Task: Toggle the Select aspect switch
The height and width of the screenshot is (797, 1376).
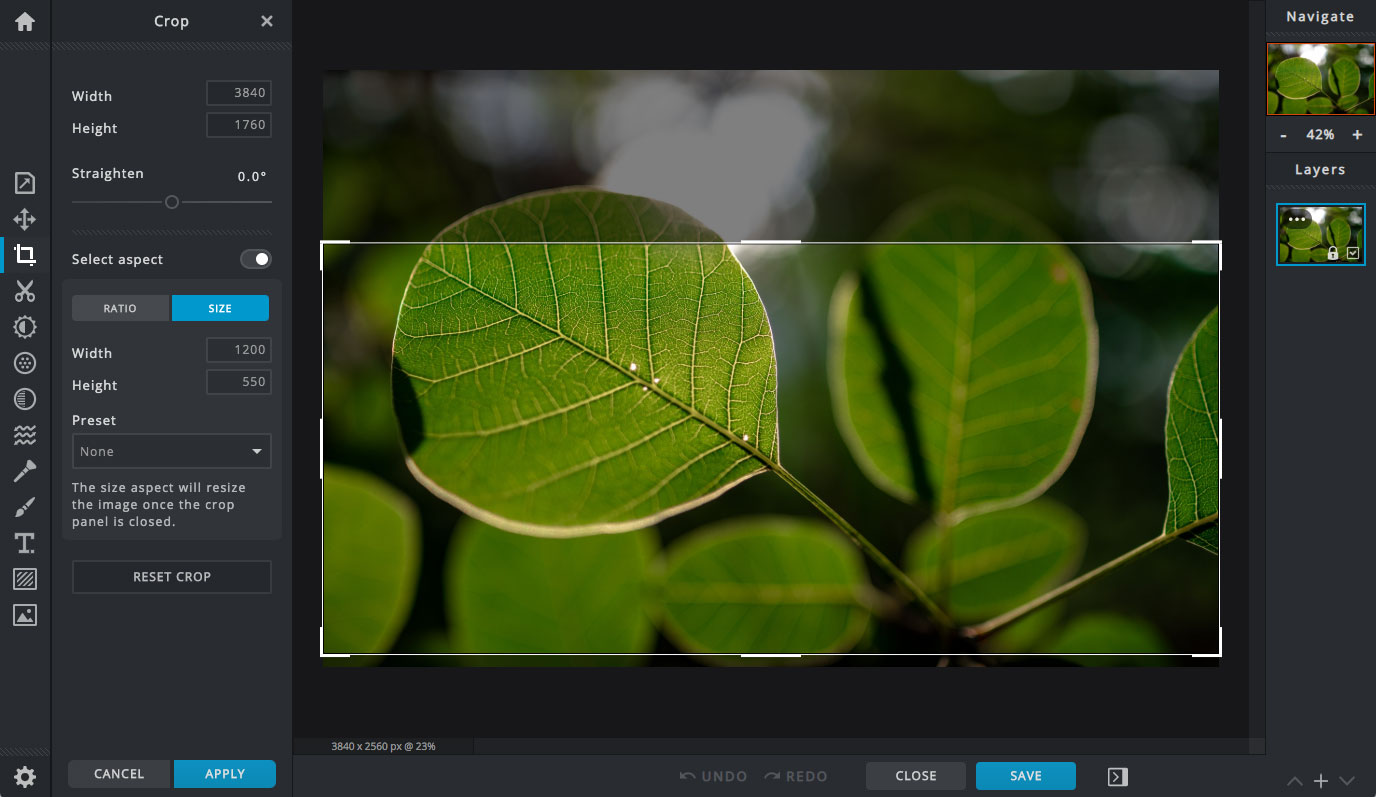Action: point(256,259)
